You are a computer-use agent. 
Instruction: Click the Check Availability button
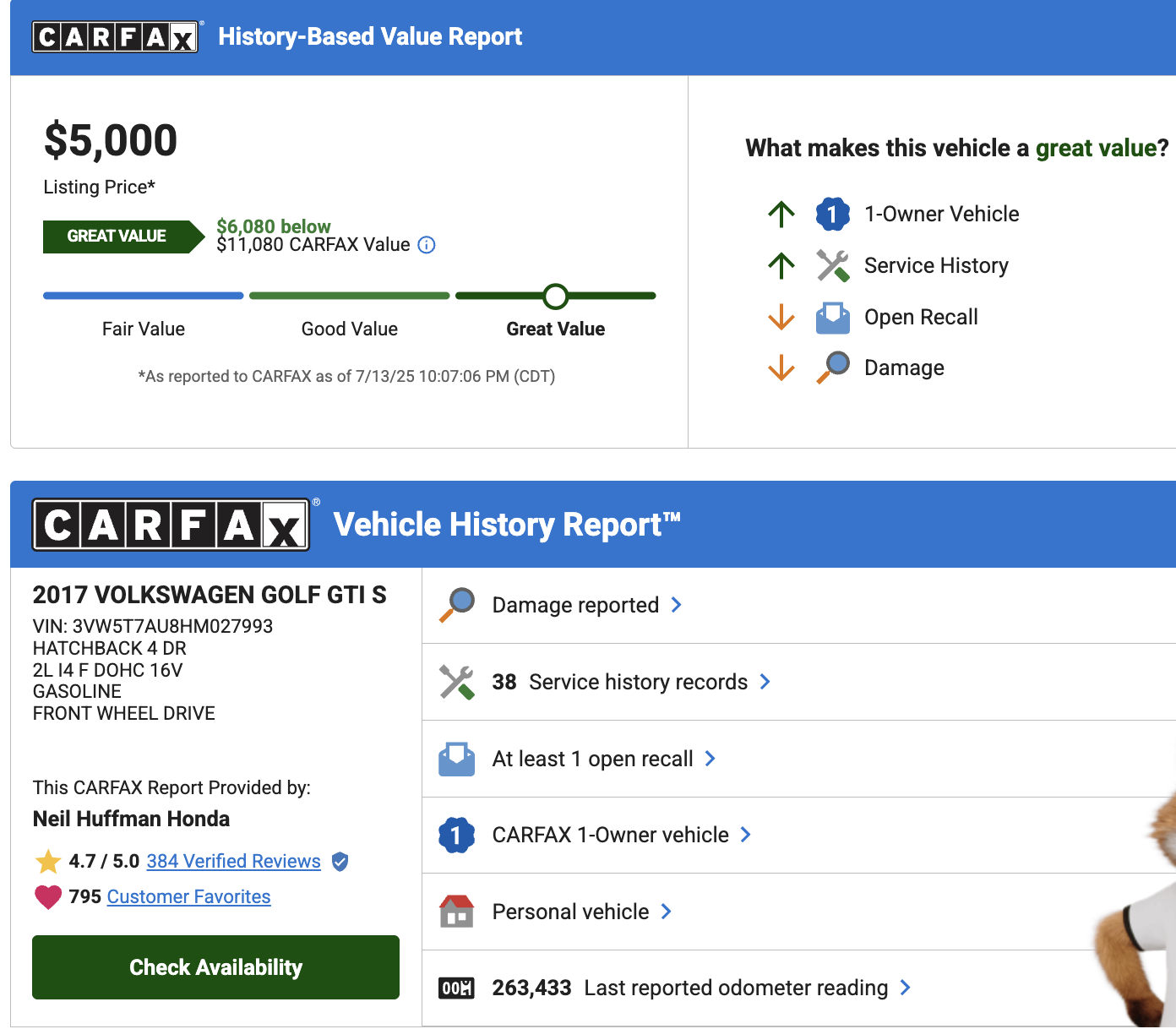[215, 967]
